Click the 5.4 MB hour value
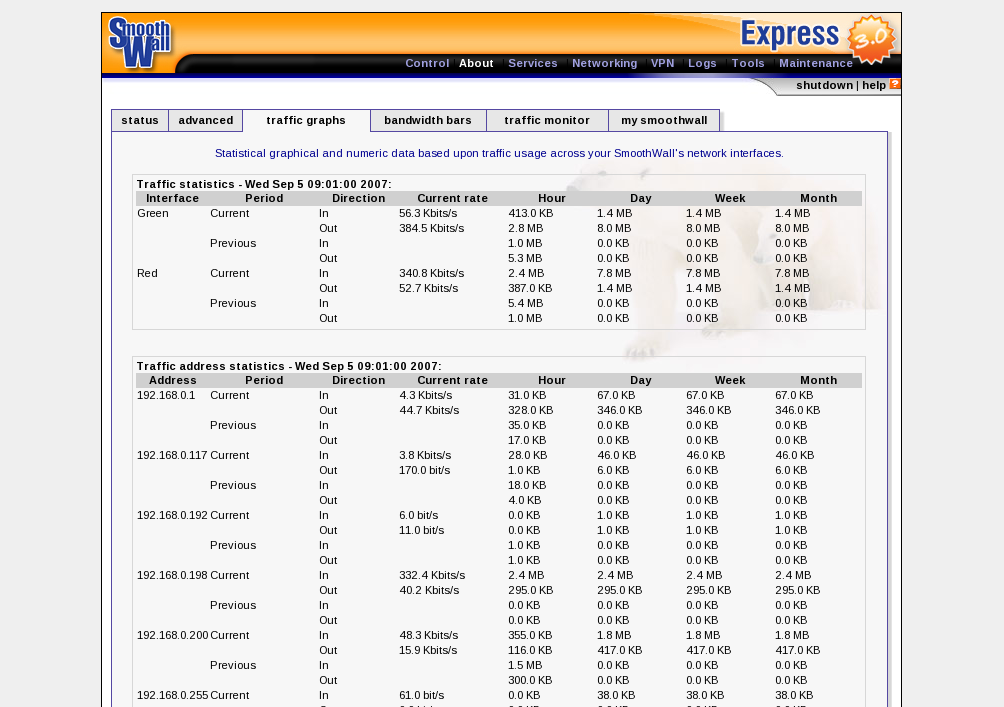 pyautogui.click(x=526, y=304)
